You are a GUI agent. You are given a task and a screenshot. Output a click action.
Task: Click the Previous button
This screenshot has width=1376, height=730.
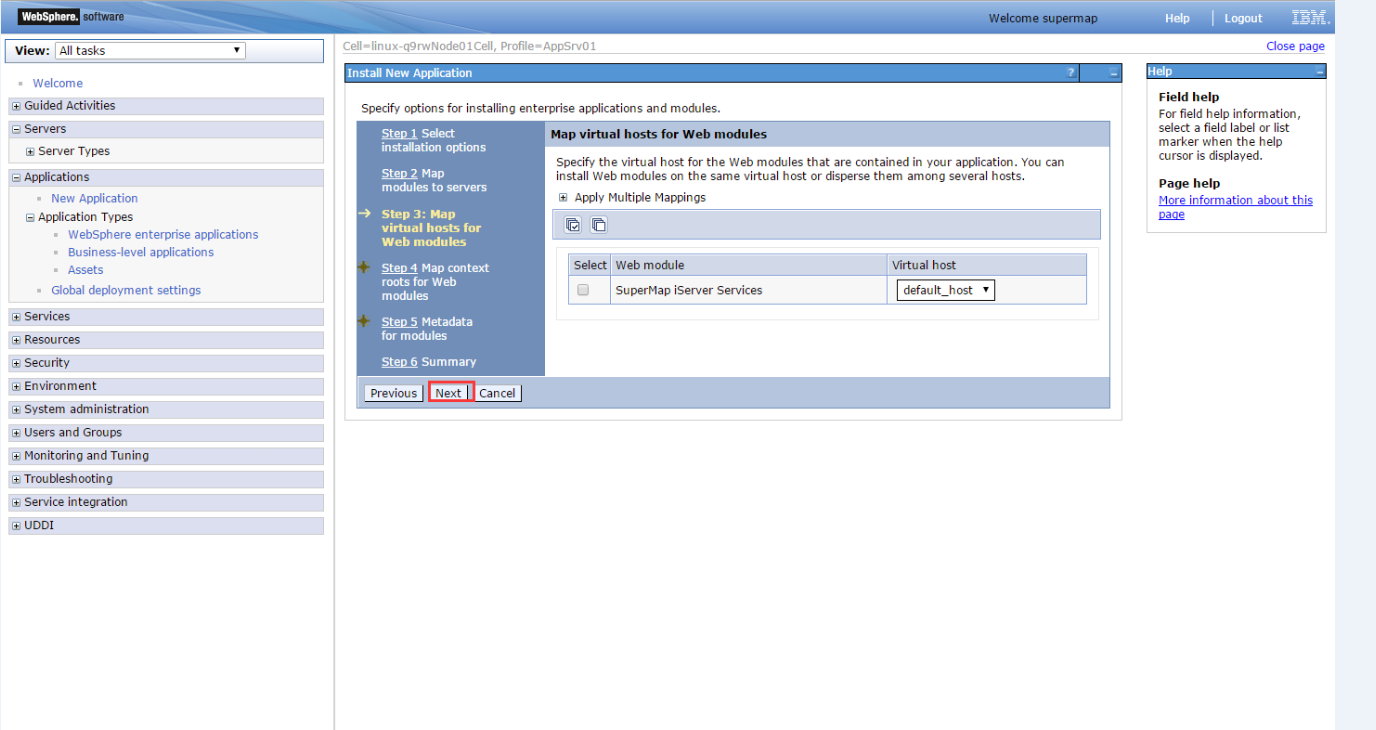coord(393,393)
